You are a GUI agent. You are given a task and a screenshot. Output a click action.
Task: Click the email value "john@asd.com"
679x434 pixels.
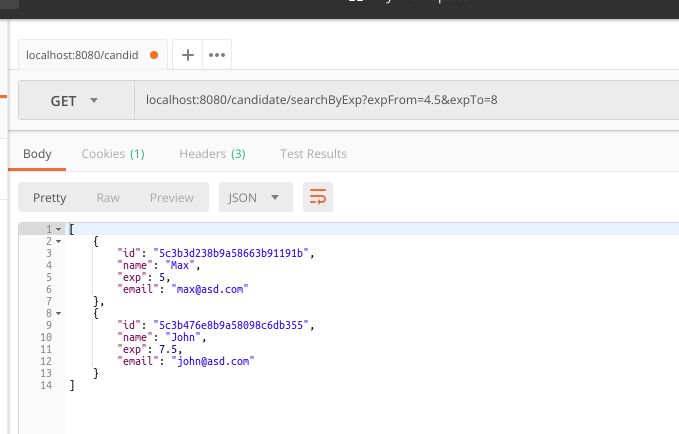pyautogui.click(x=213, y=361)
